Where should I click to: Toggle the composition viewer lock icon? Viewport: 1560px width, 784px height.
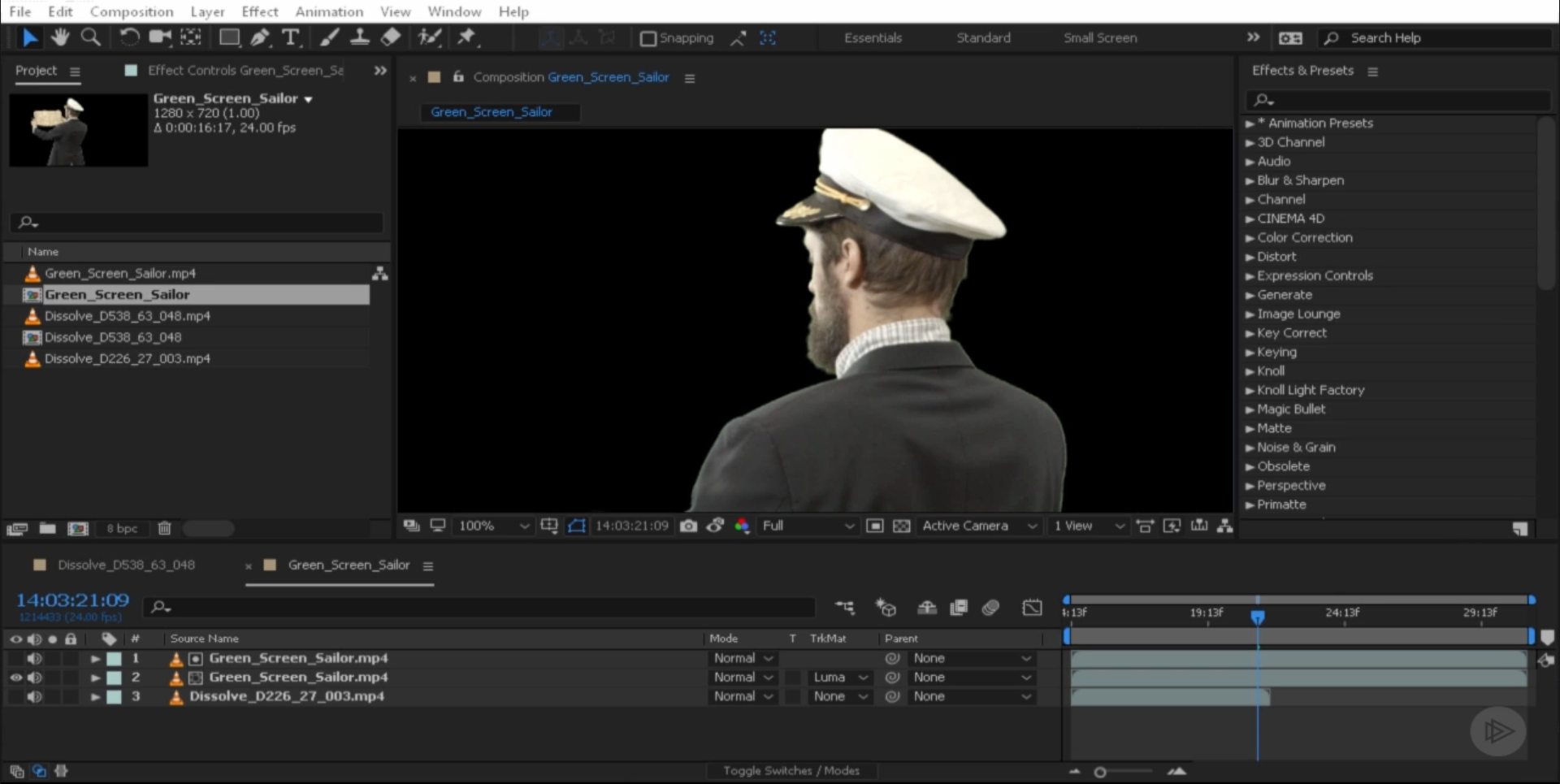458,77
